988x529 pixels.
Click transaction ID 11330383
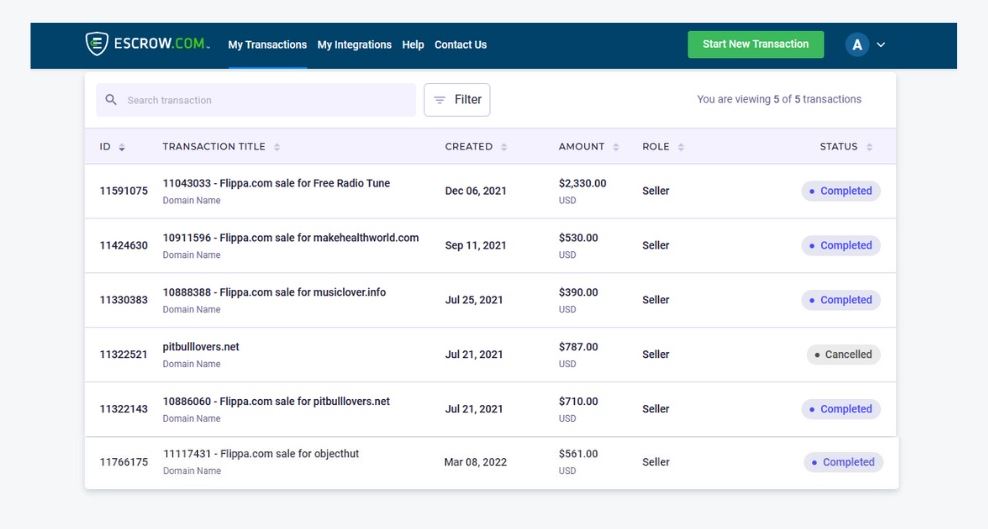click(124, 300)
